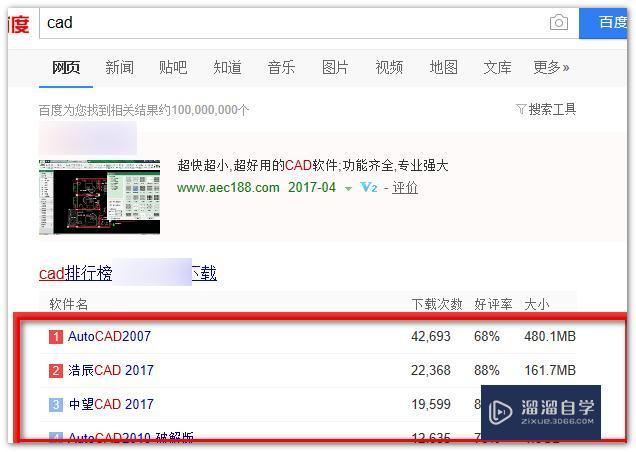
Task: Click the rank 1 badge icon
Action: [56, 337]
